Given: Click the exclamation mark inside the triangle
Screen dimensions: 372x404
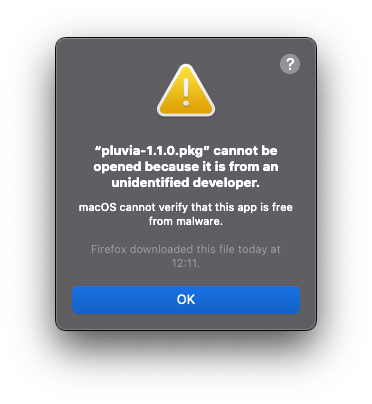Looking at the screenshot, I should coord(186,92).
